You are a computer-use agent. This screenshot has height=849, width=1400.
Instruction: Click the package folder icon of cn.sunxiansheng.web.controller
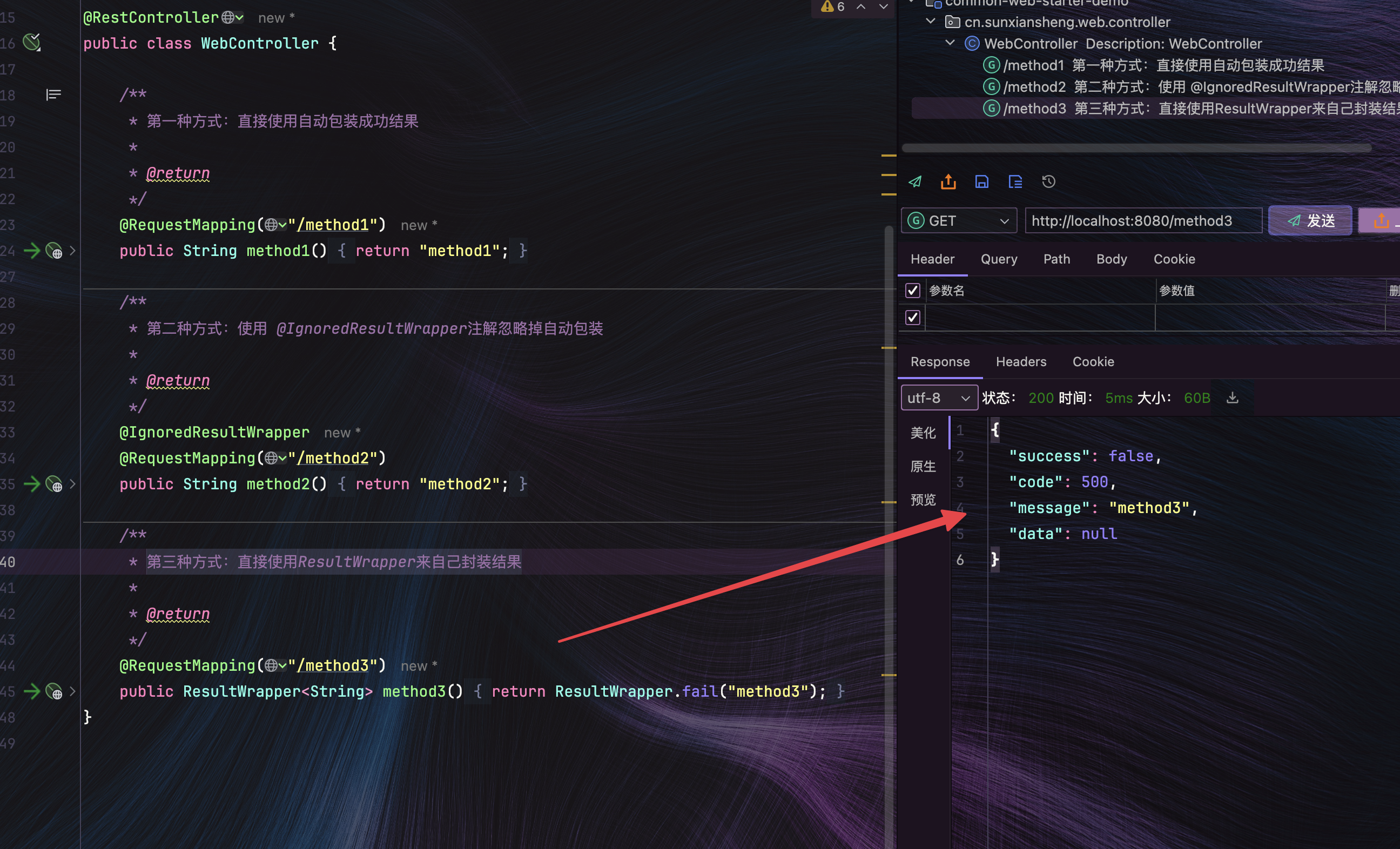(952, 22)
